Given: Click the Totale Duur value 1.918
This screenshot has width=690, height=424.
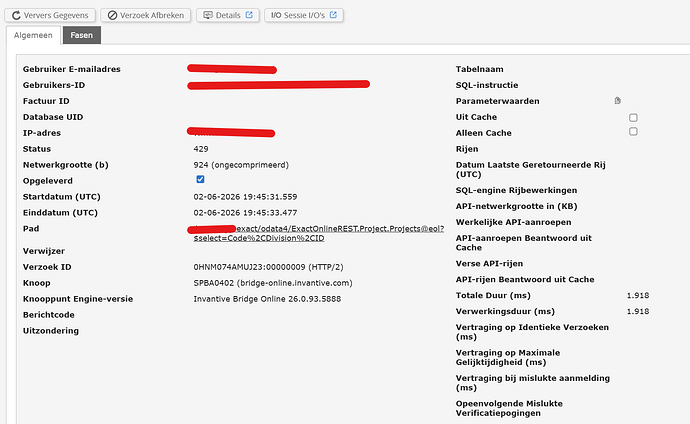Looking at the screenshot, I should (x=638, y=296).
